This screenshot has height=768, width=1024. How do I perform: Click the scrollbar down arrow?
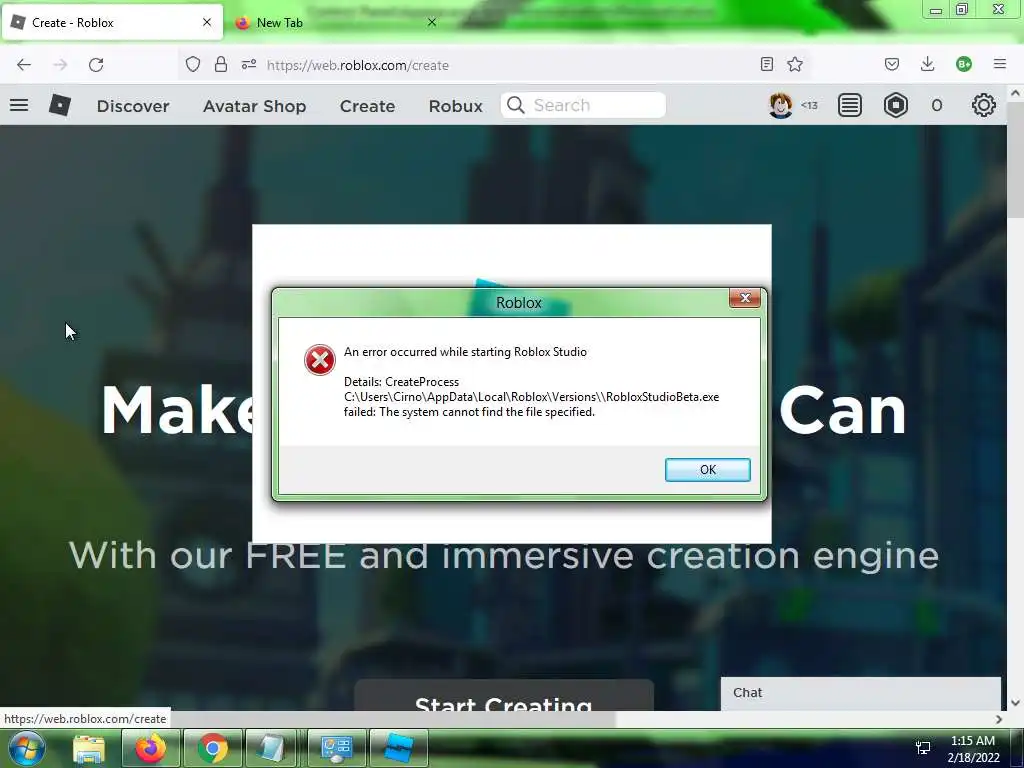1015,703
